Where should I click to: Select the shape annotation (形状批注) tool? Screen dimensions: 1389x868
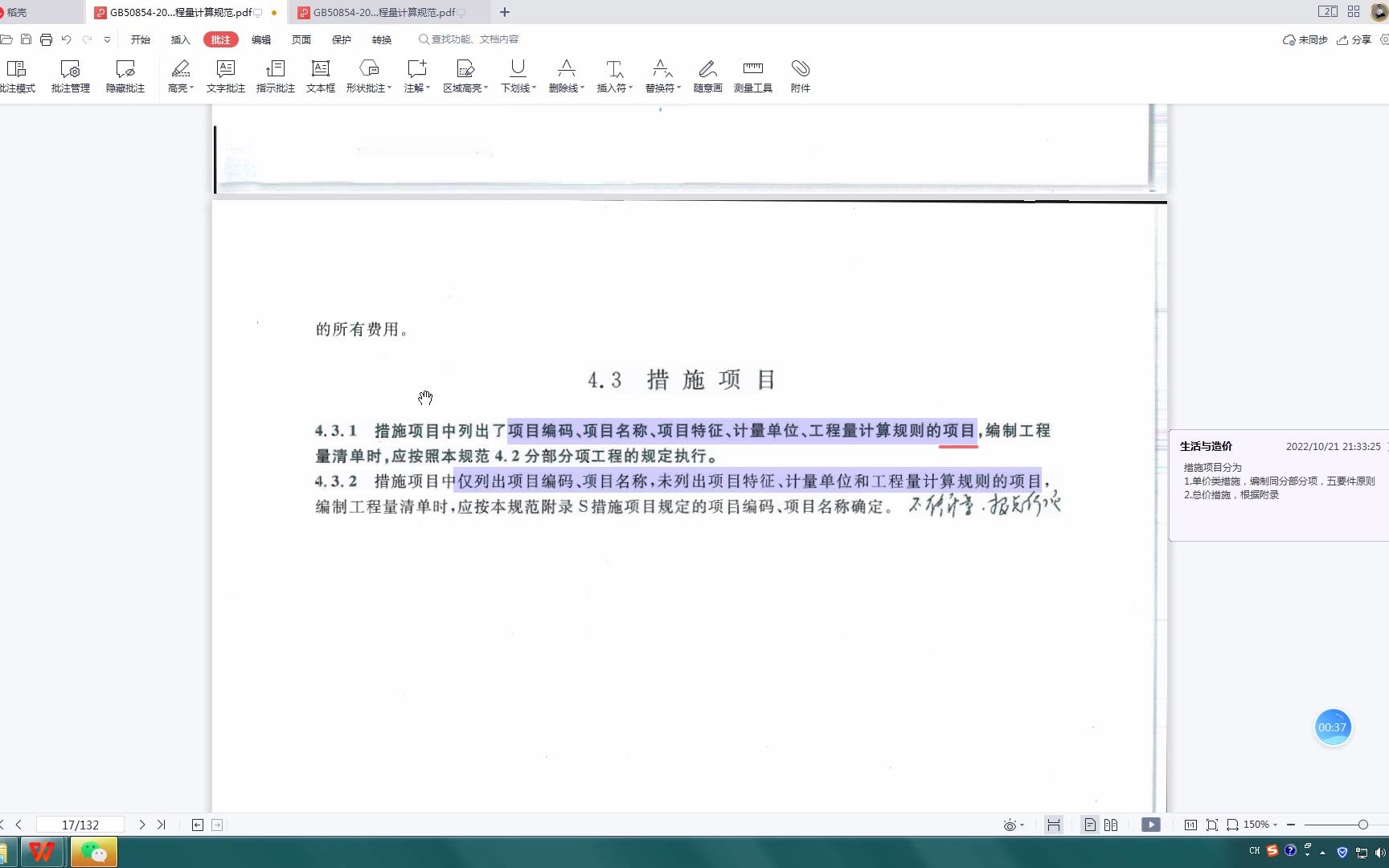[367, 69]
